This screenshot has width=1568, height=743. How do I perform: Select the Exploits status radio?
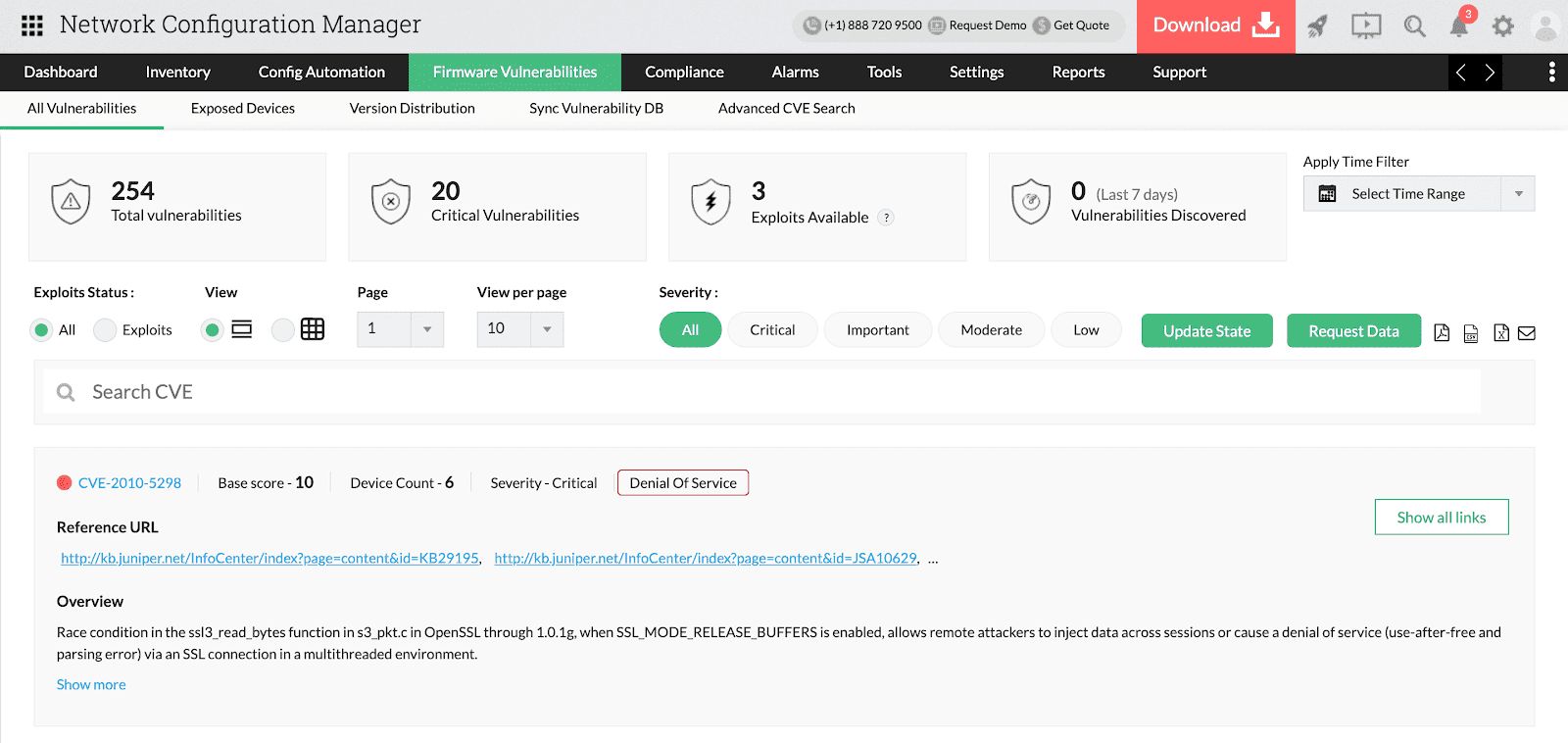105,330
